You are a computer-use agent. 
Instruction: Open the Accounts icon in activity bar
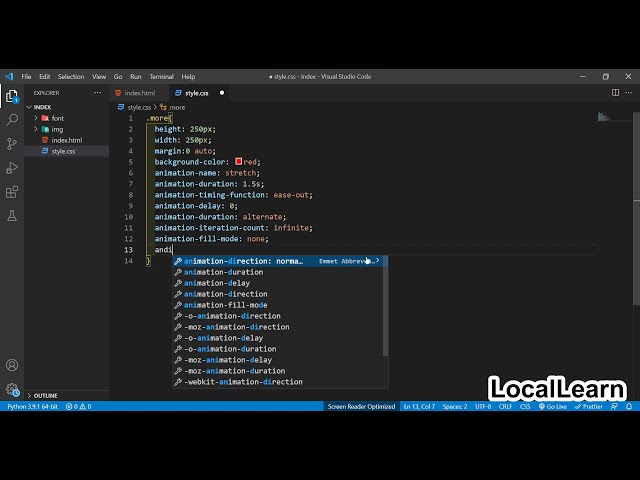[12, 365]
